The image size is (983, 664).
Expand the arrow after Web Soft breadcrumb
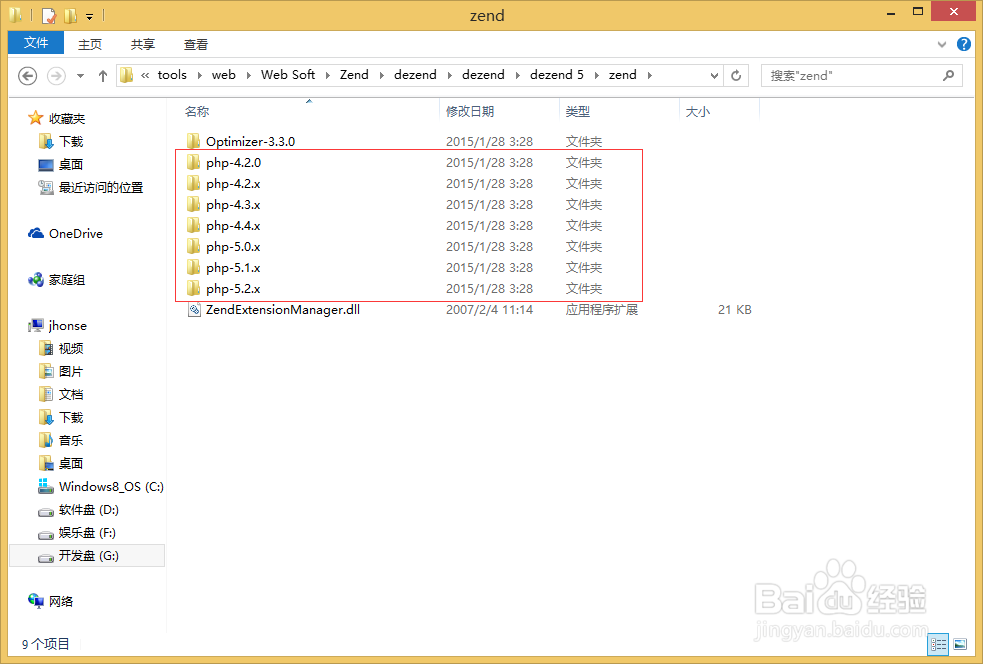point(327,76)
